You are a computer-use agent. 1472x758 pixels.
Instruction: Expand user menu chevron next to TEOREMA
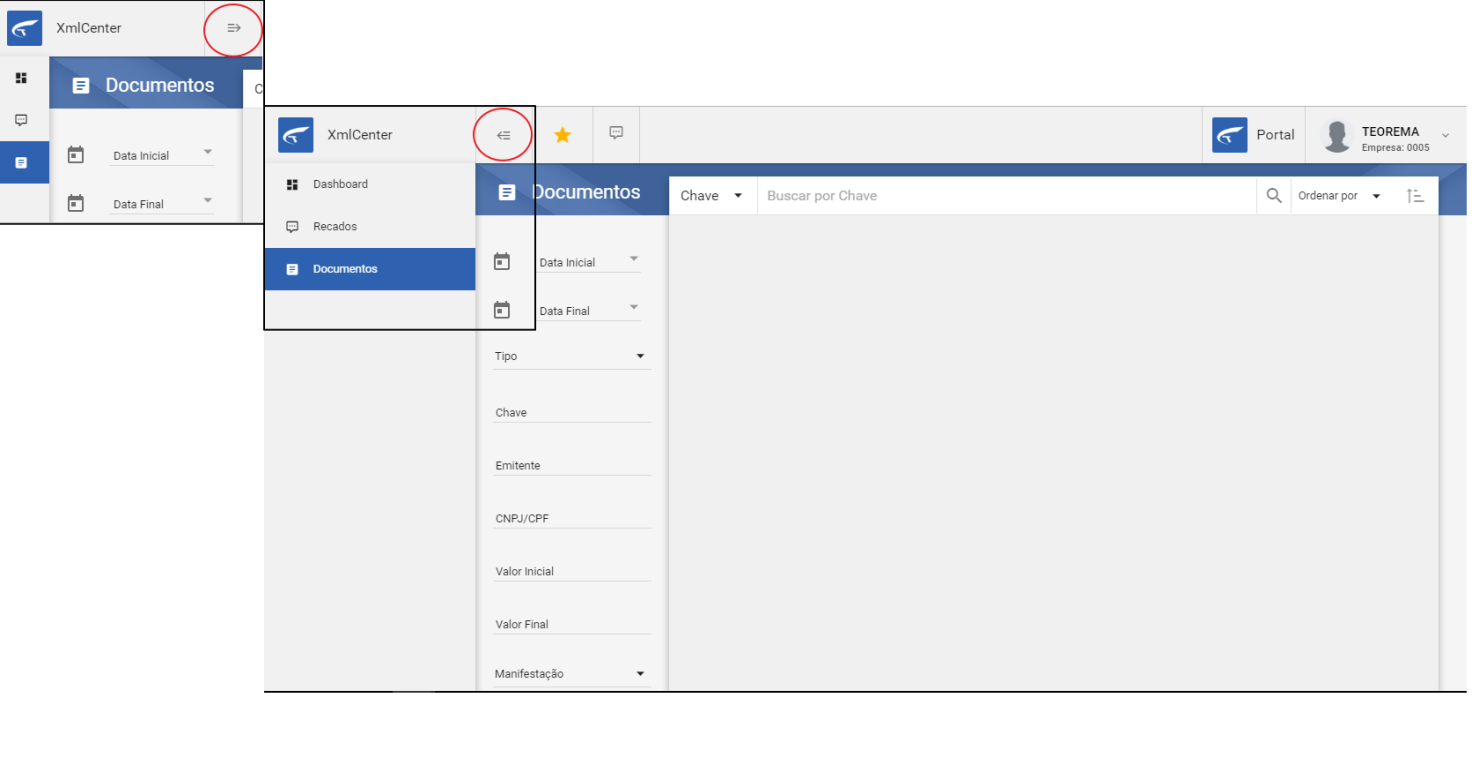pos(1445,136)
